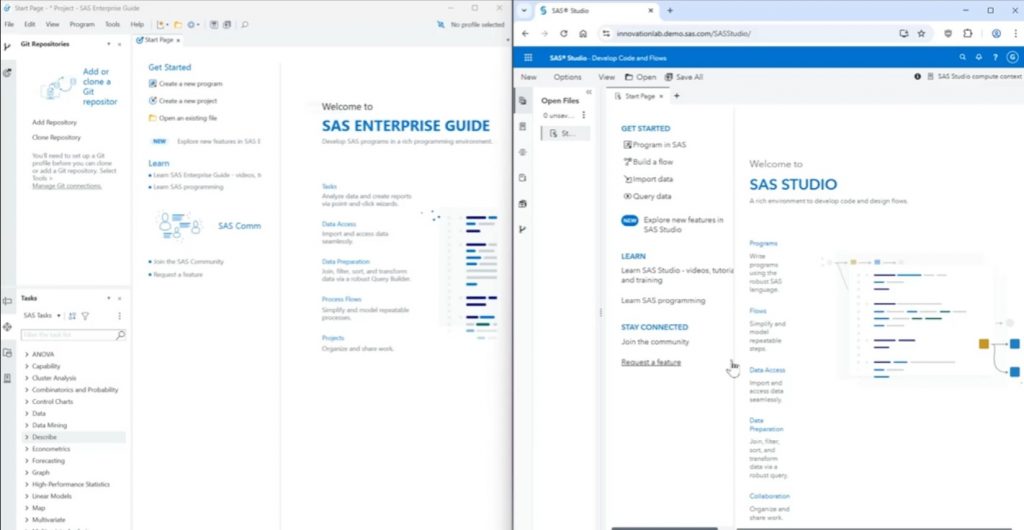Screen dimensions: 1024x530
Task: Open the Program menu in Enterprise Guide
Action: pyautogui.click(x=82, y=24)
